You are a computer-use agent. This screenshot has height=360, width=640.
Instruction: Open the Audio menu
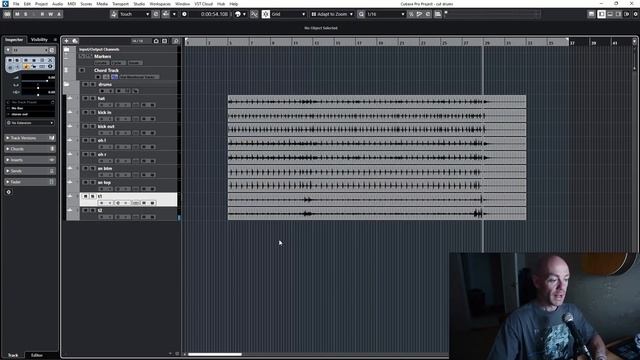(58, 4)
